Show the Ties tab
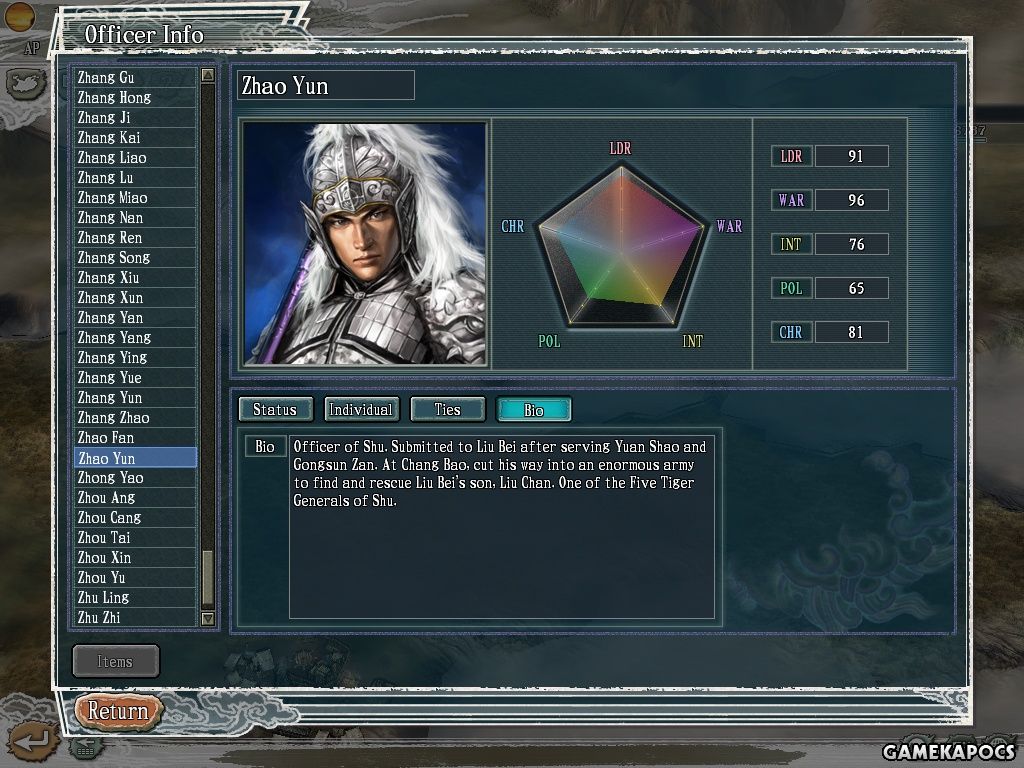This screenshot has width=1024, height=768. click(x=447, y=409)
